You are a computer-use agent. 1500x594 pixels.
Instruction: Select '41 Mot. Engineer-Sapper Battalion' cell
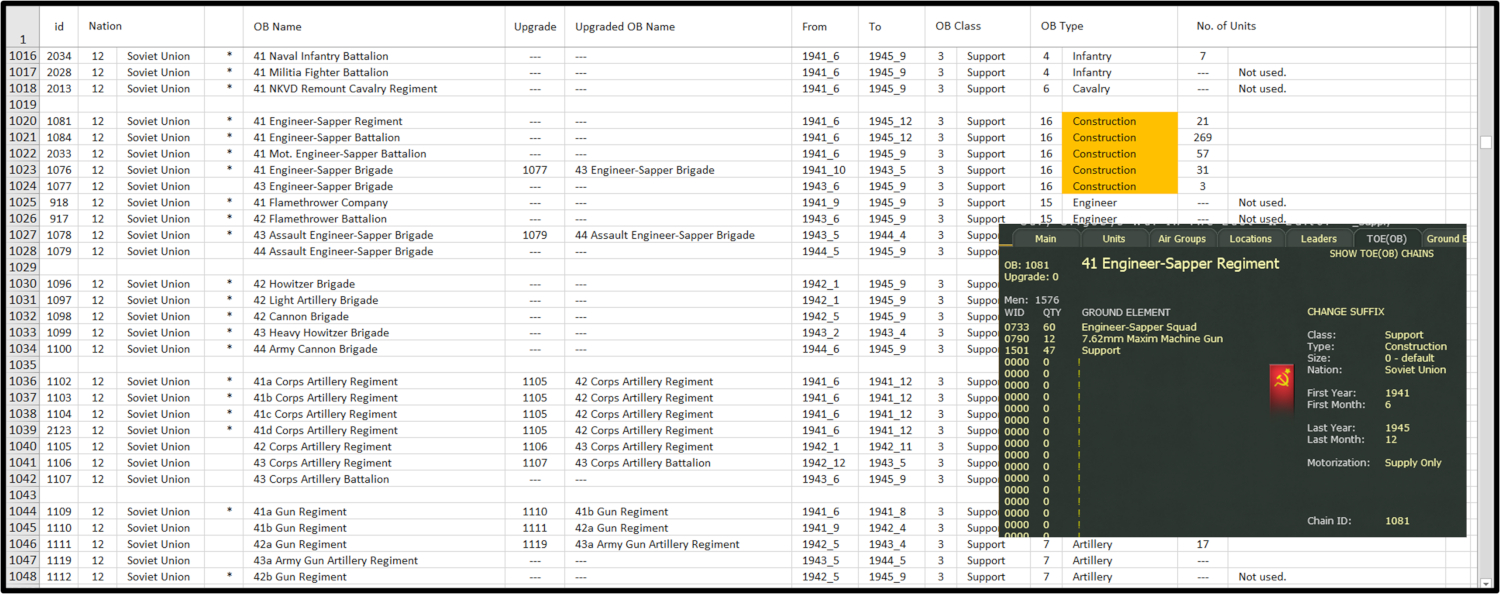tap(374, 154)
